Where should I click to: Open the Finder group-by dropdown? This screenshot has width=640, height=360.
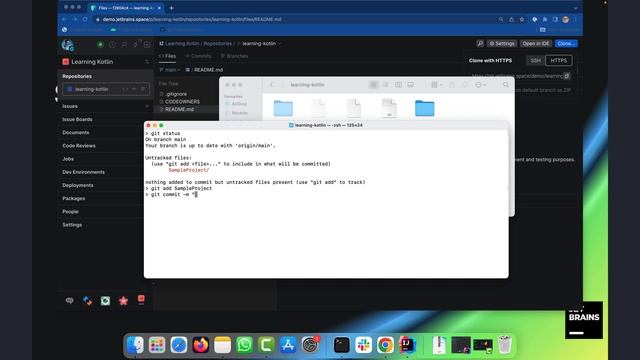click(437, 84)
